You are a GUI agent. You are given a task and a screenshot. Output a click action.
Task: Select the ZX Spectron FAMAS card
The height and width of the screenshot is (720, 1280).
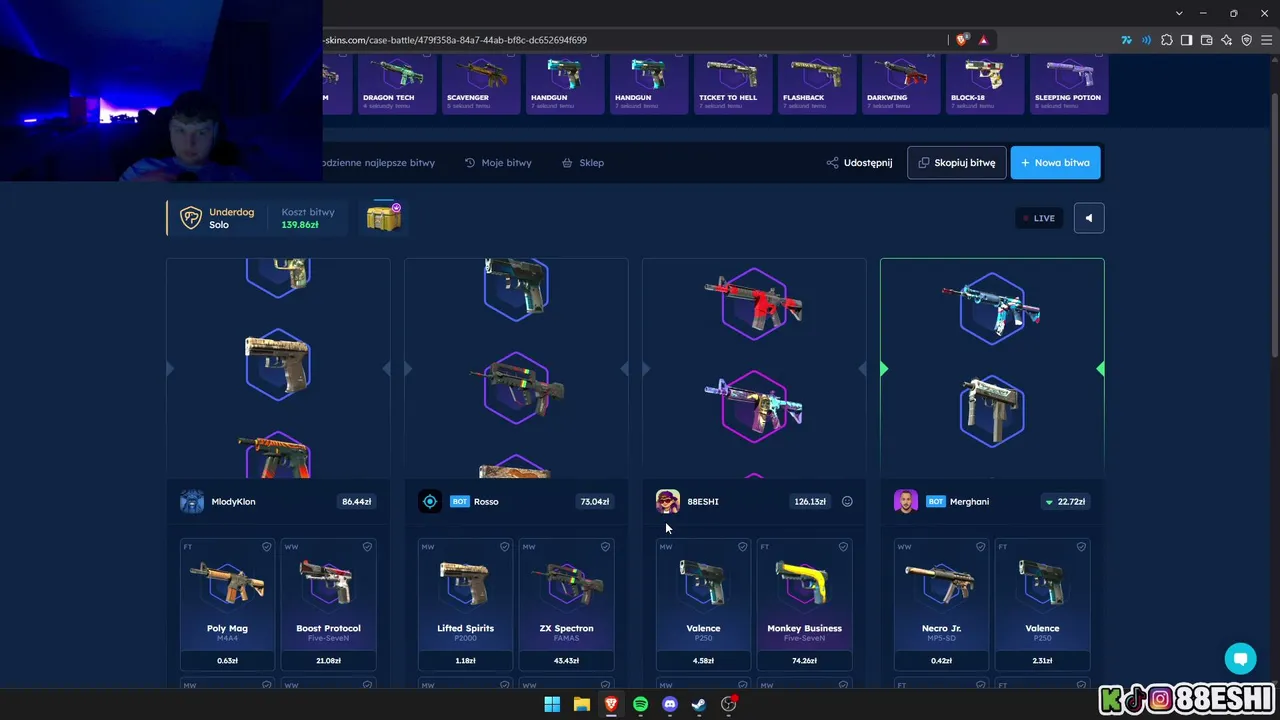point(566,604)
